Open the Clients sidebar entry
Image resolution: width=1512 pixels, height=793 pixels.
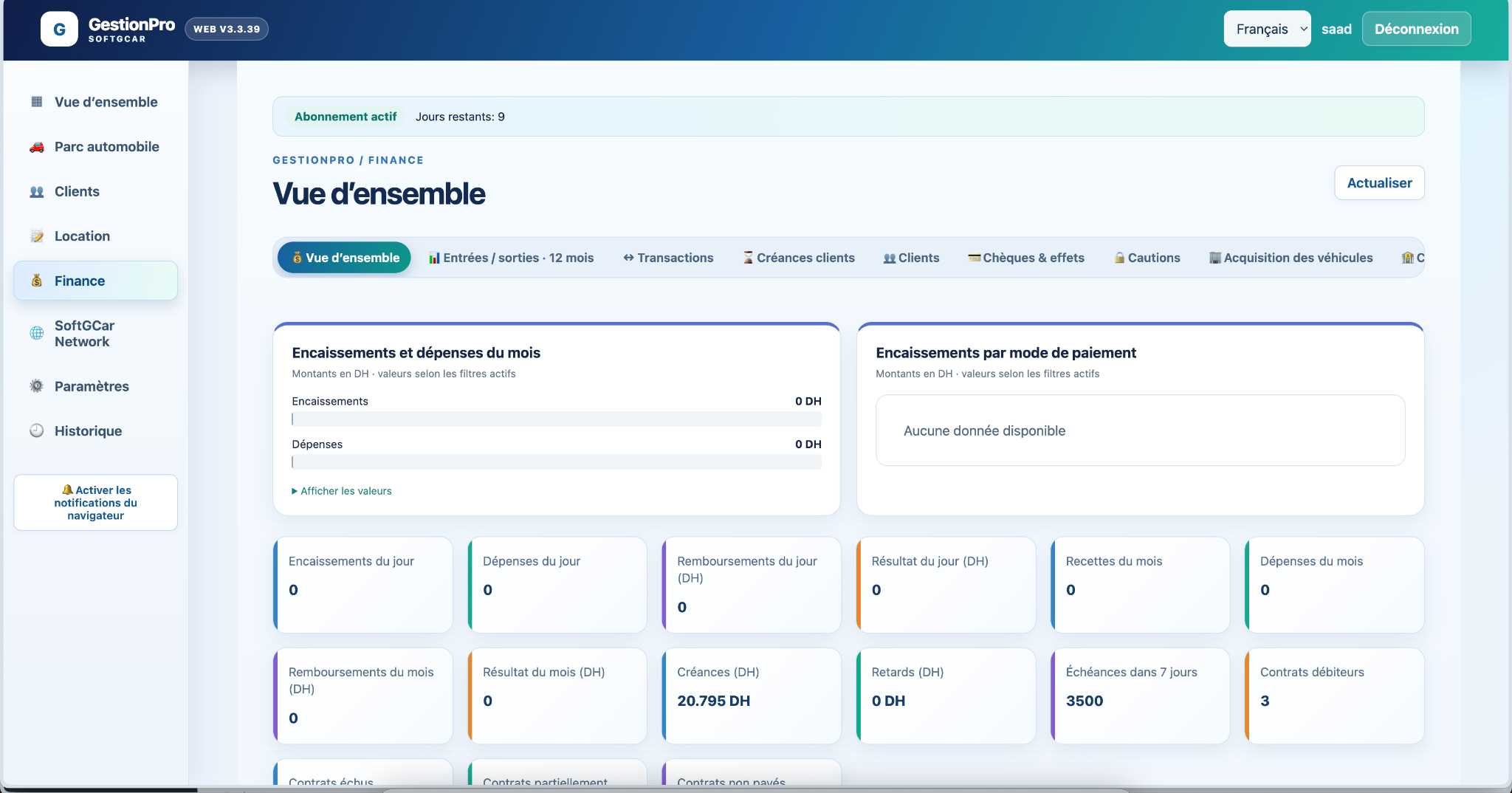pos(96,192)
